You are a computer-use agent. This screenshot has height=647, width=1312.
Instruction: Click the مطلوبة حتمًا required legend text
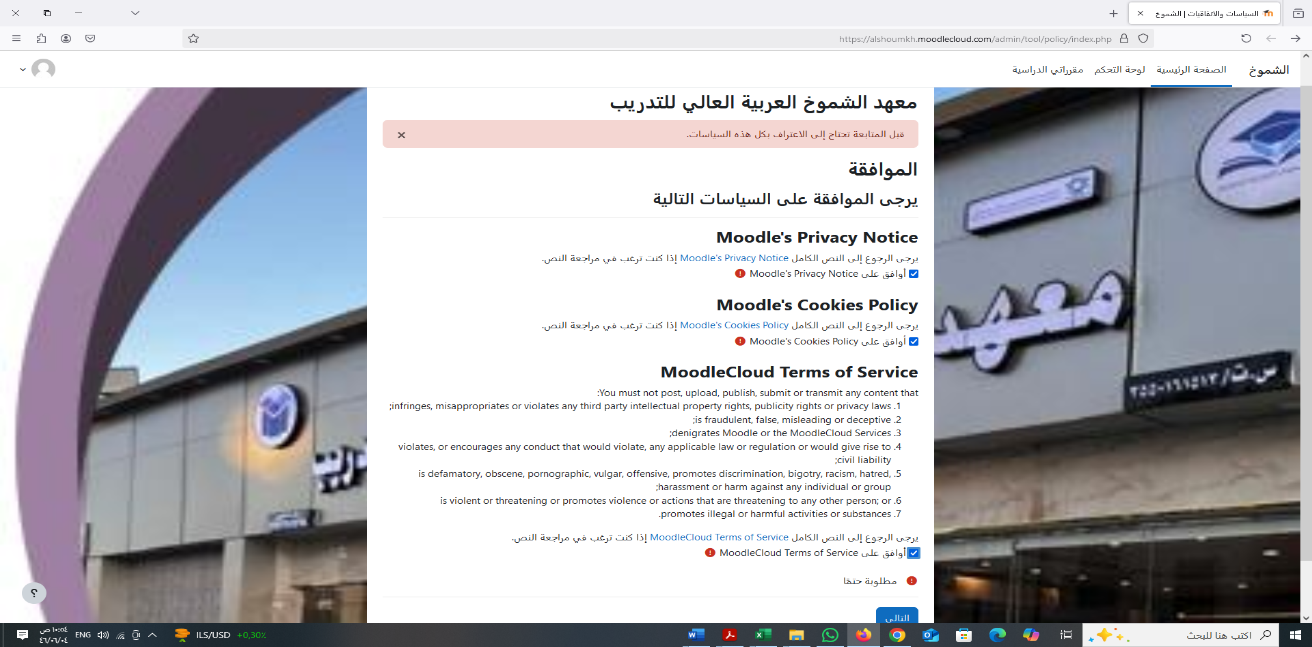870,581
